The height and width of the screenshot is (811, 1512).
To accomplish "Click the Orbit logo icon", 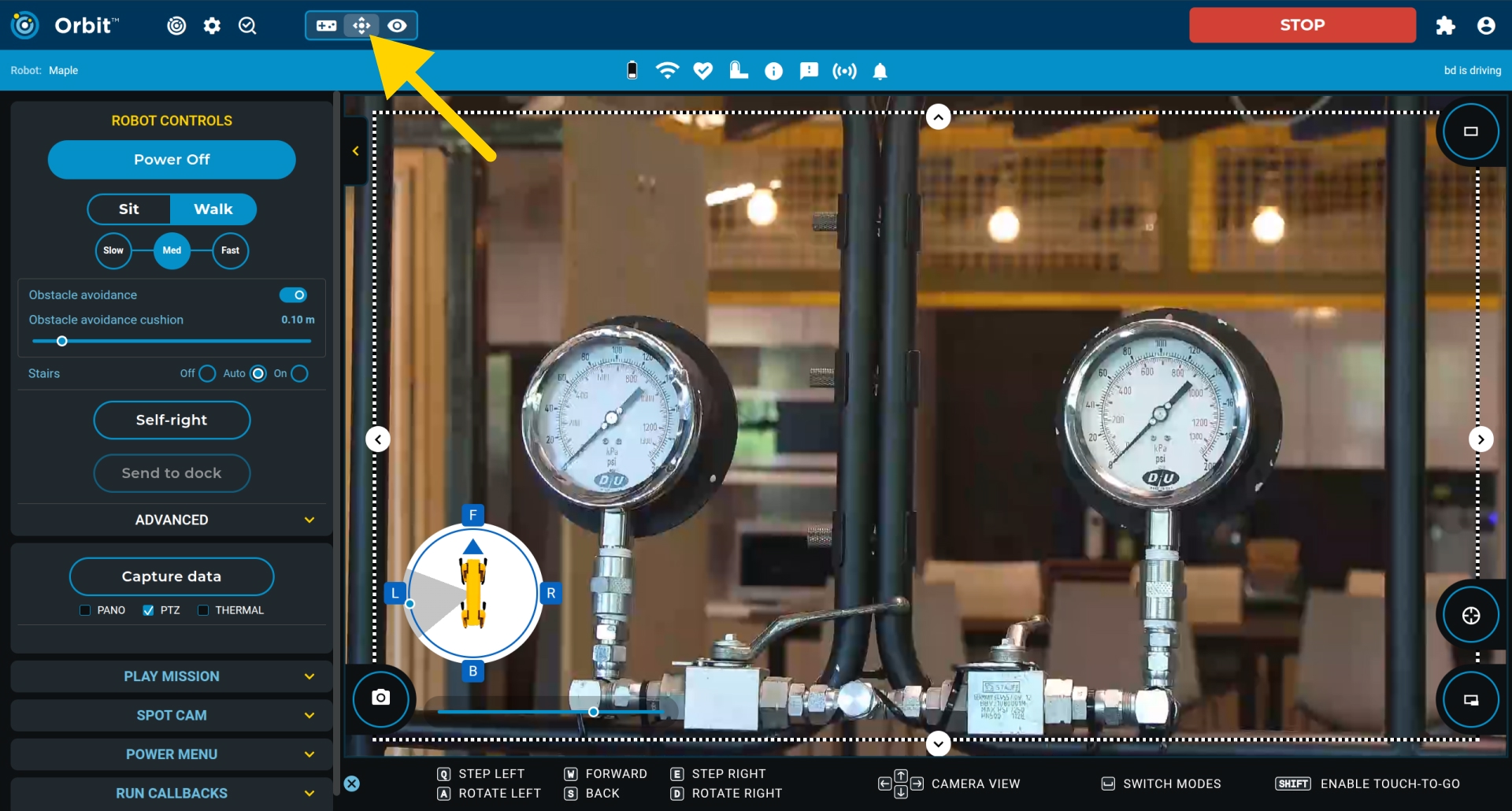I will coord(24,25).
